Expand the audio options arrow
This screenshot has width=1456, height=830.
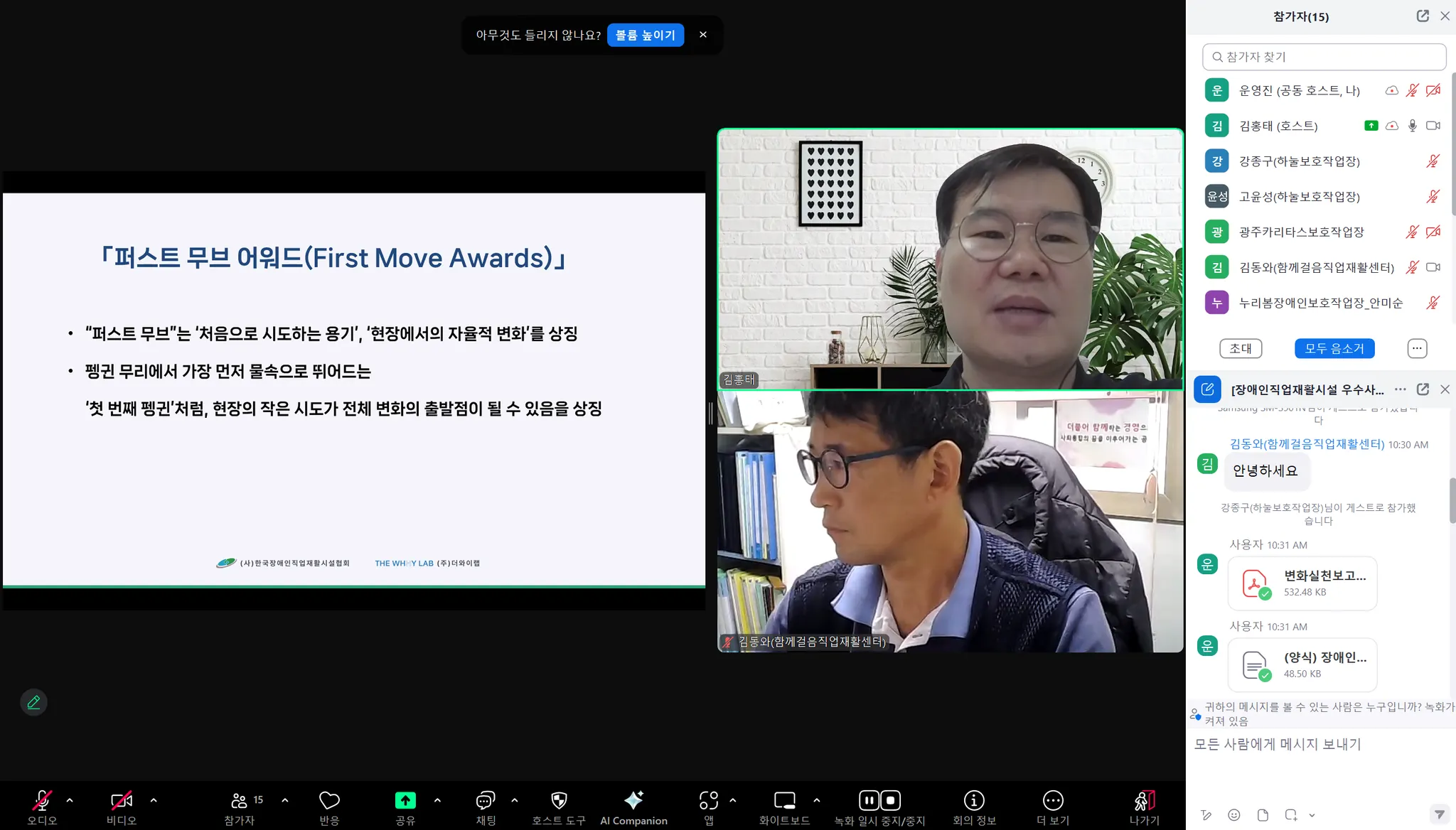click(70, 800)
